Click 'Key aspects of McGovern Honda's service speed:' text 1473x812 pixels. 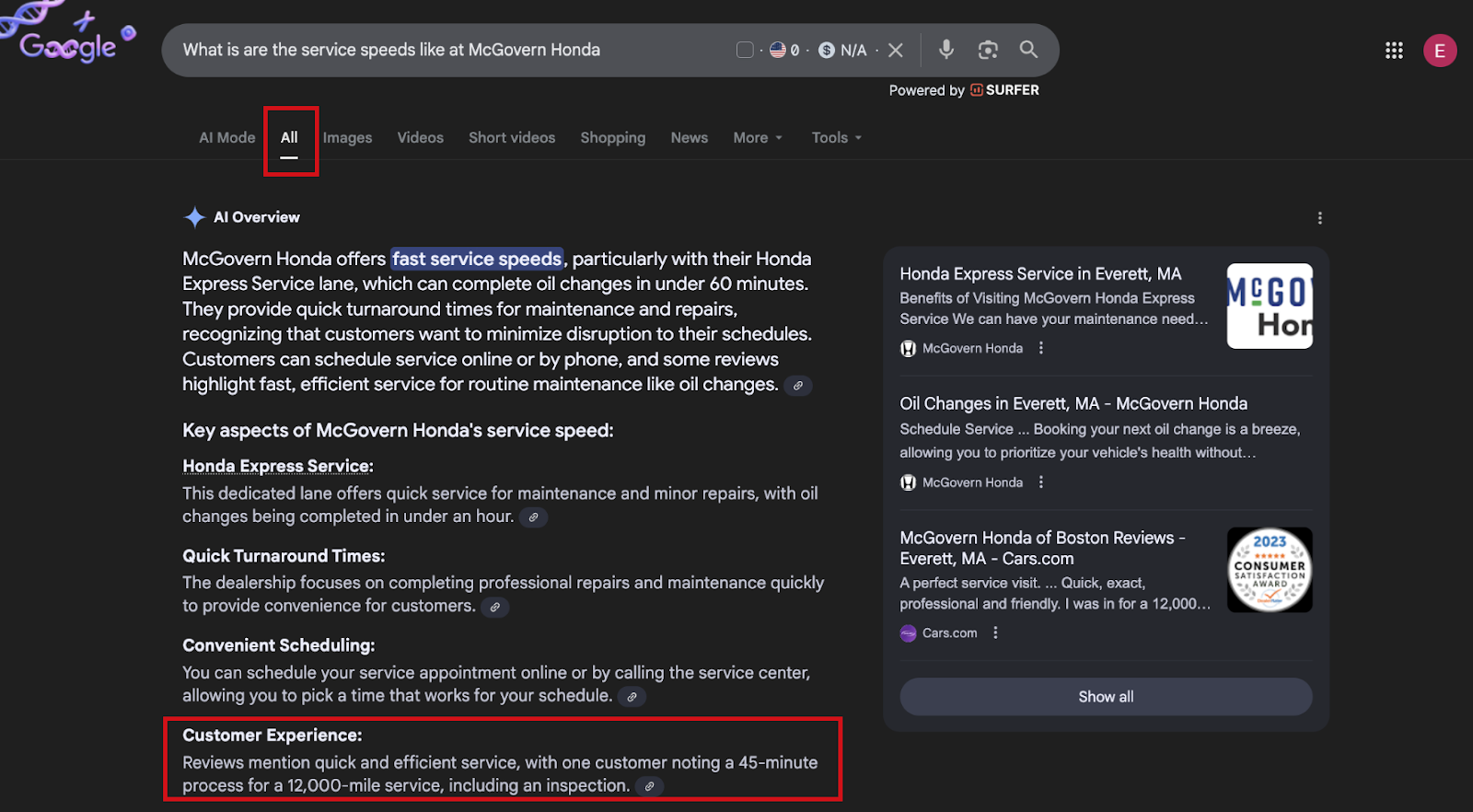coord(398,430)
